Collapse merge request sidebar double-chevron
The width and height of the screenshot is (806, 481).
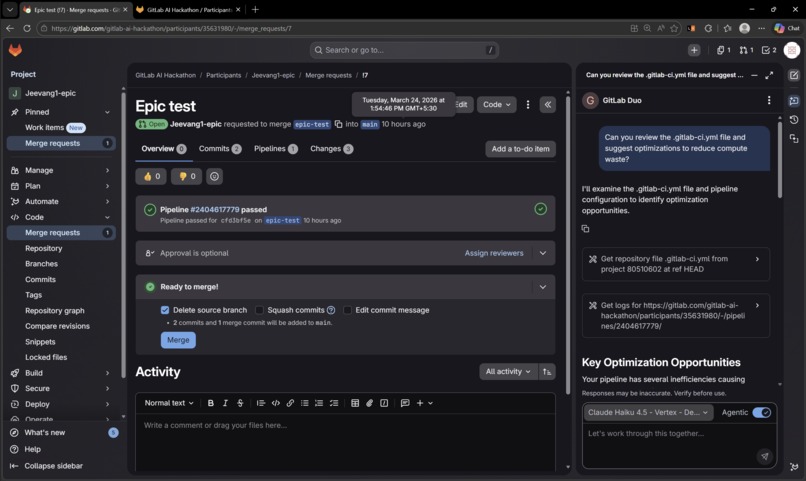(x=547, y=104)
